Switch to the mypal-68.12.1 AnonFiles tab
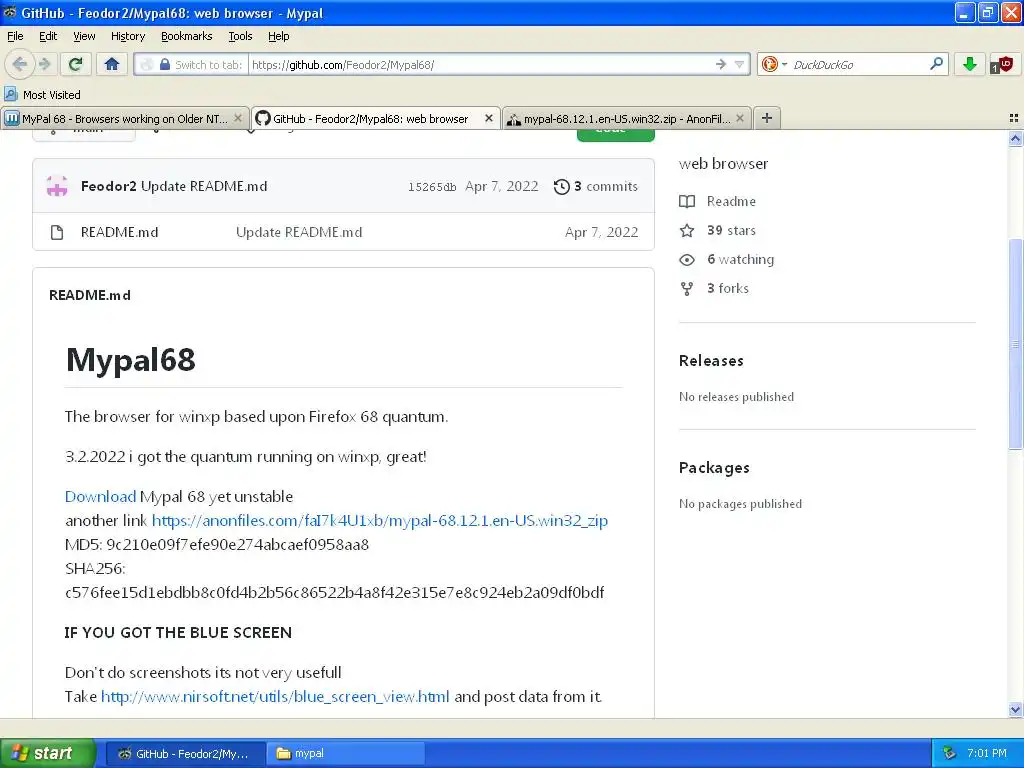Viewport: 1024px width, 768px height. (627, 118)
